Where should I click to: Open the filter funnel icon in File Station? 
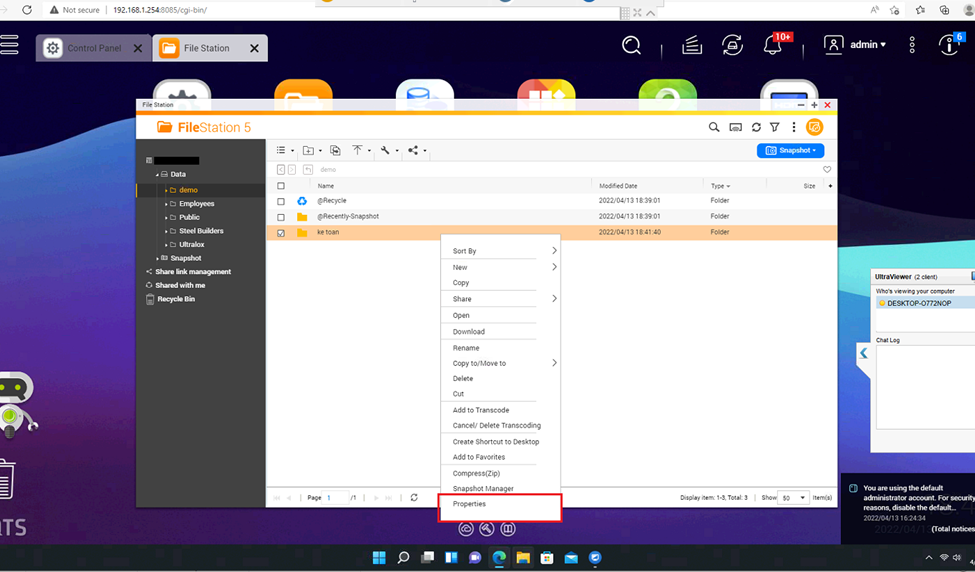pos(774,128)
